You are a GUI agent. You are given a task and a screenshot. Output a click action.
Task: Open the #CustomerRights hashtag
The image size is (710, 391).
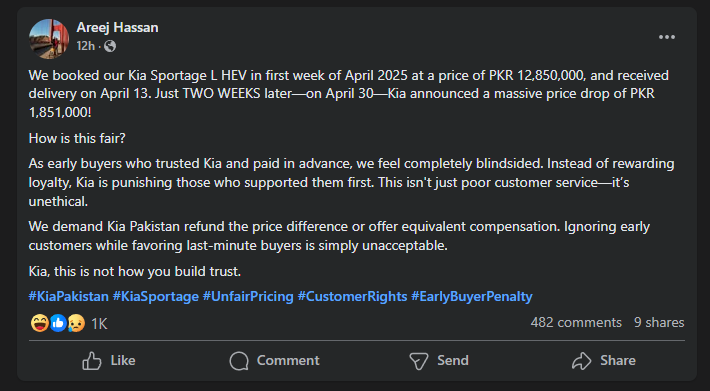(x=352, y=296)
